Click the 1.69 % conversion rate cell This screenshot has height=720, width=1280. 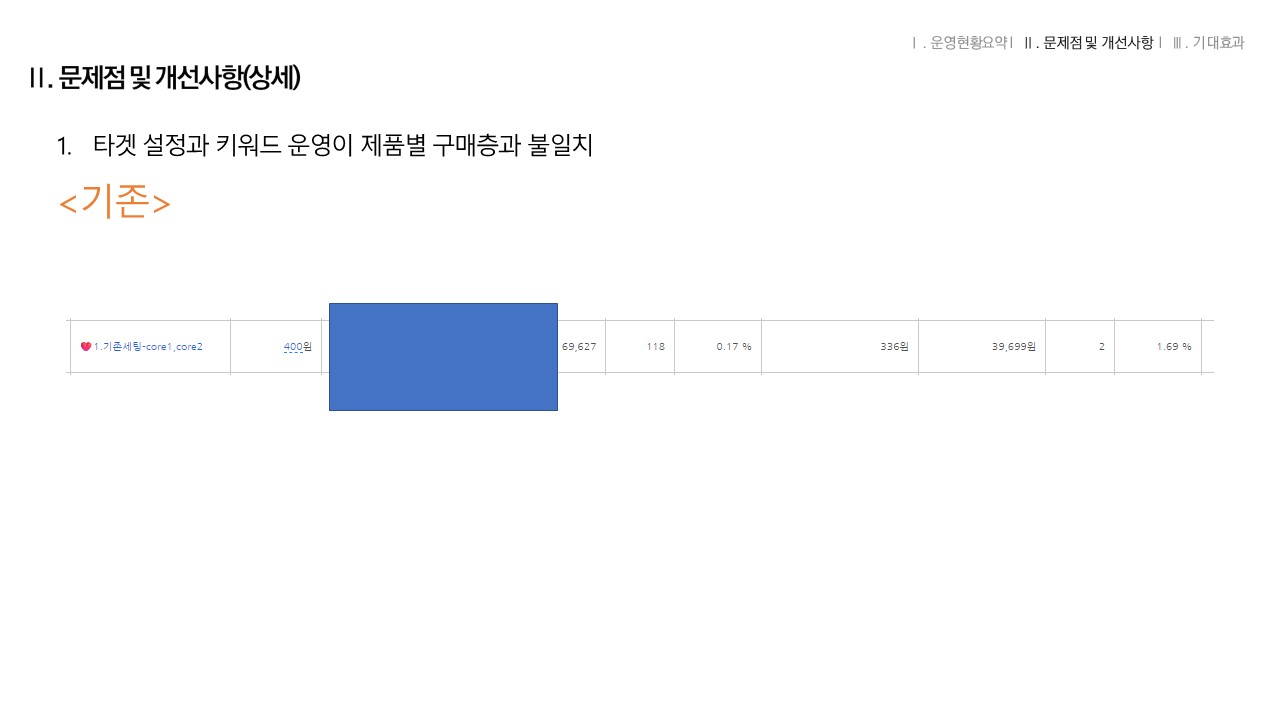pyautogui.click(x=1173, y=347)
